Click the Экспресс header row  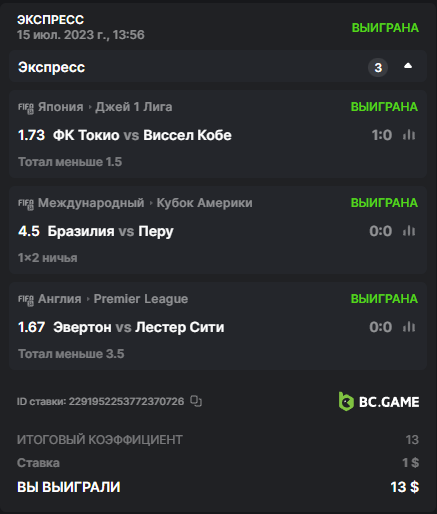218,66
